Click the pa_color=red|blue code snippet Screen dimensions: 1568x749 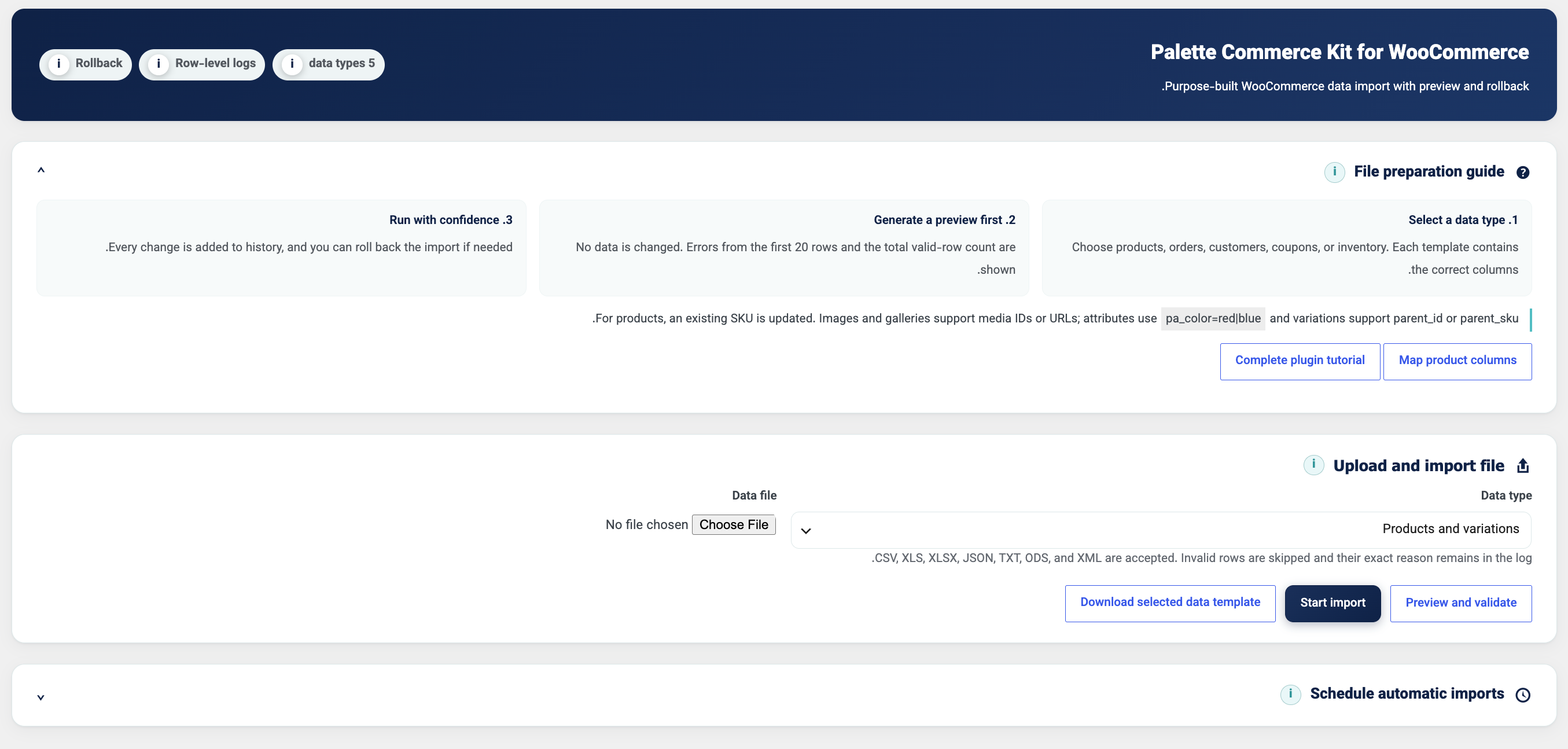(1213, 318)
